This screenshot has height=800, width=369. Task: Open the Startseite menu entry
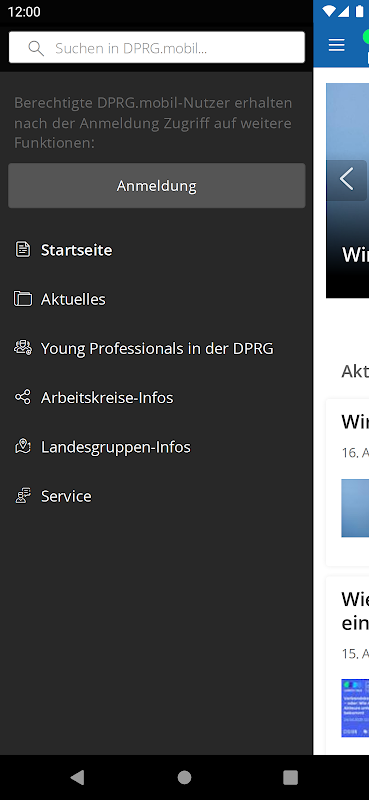[x=77, y=250]
